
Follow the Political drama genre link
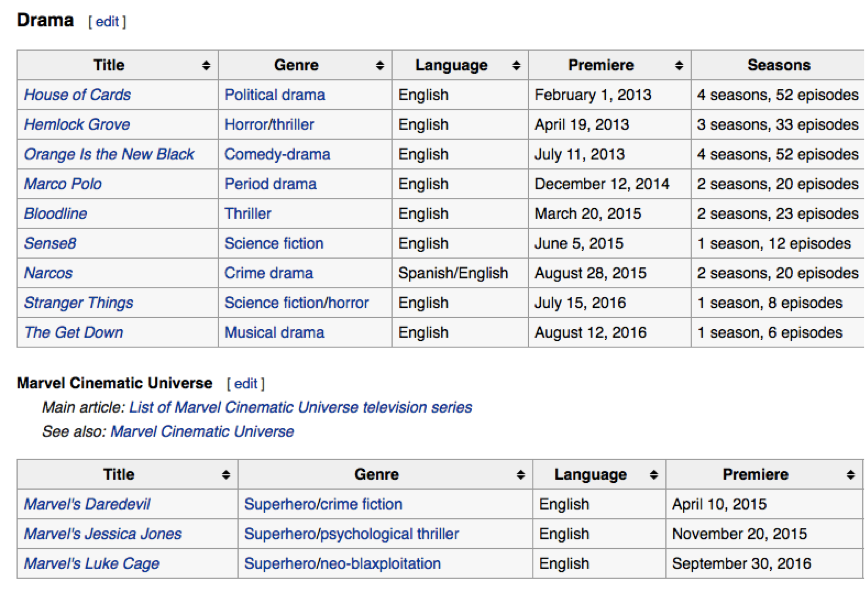[x=275, y=95]
